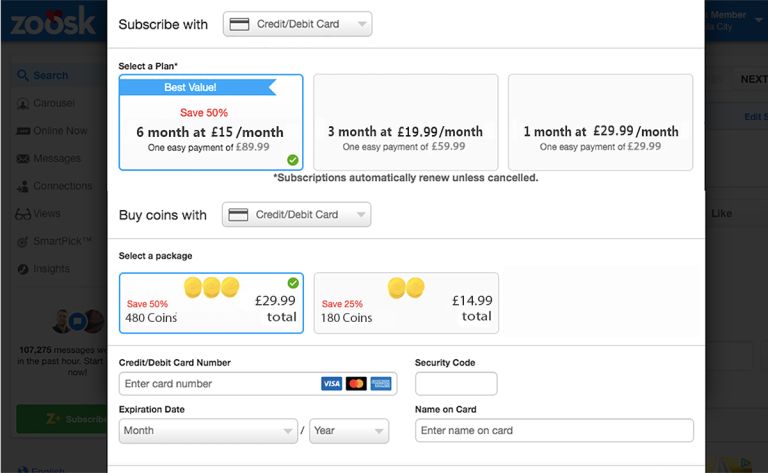Screen dimensions: 768x473
Task: Open Messages in the sidebar
Action: pyautogui.click(x=56, y=158)
